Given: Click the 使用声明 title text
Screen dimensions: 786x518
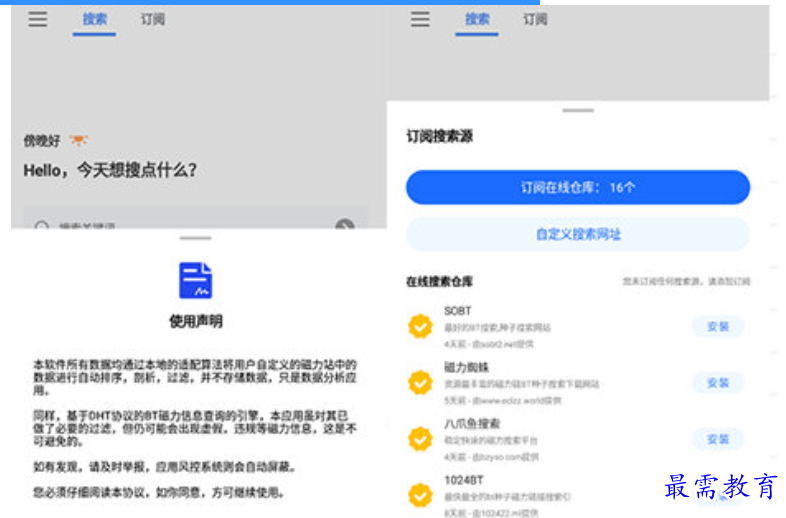Looking at the screenshot, I should (x=195, y=321).
